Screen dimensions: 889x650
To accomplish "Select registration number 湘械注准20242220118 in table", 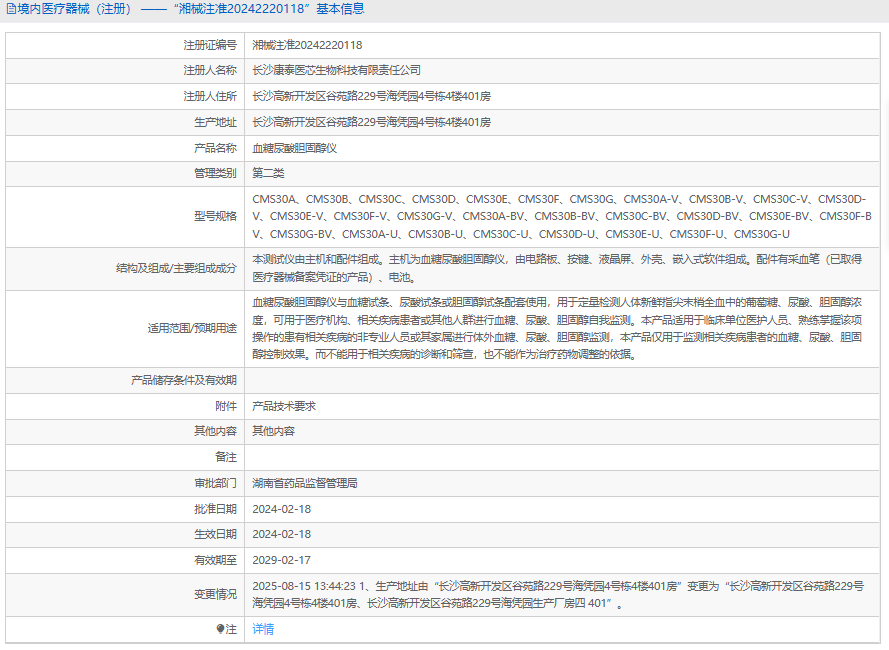I will click(307, 45).
